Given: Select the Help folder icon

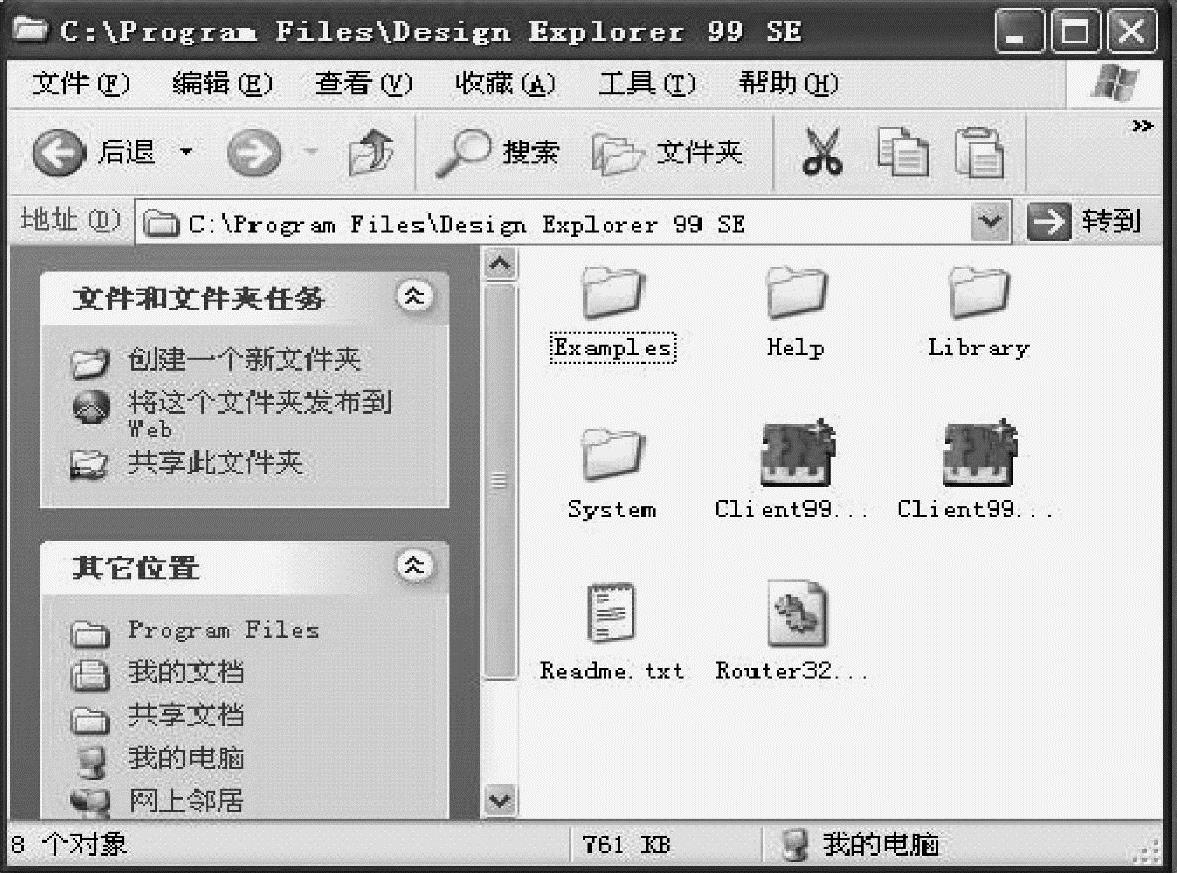Looking at the screenshot, I should click(796, 291).
